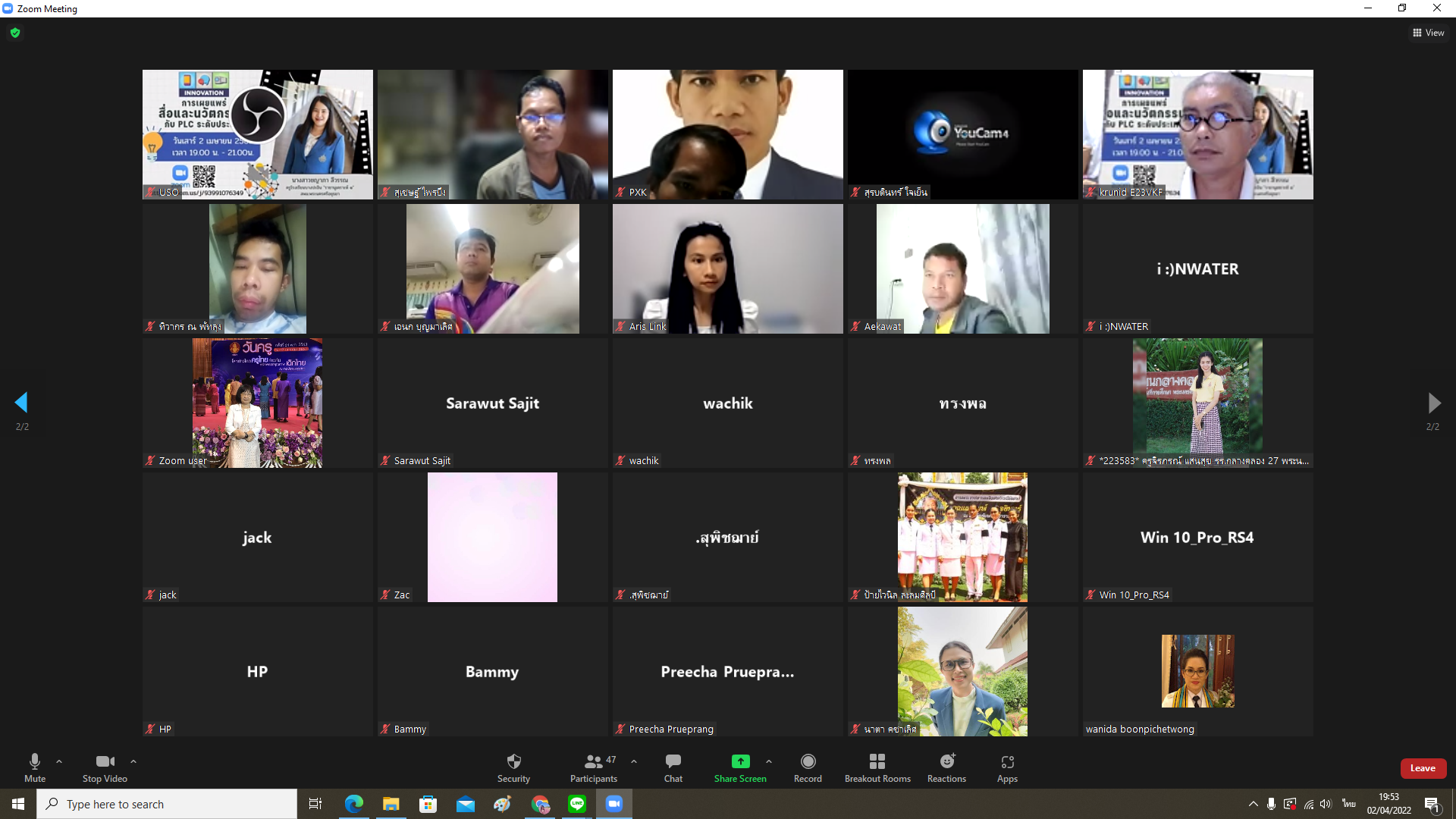1456x819 pixels.
Task: Open Breakout Rooms
Action: [877, 767]
